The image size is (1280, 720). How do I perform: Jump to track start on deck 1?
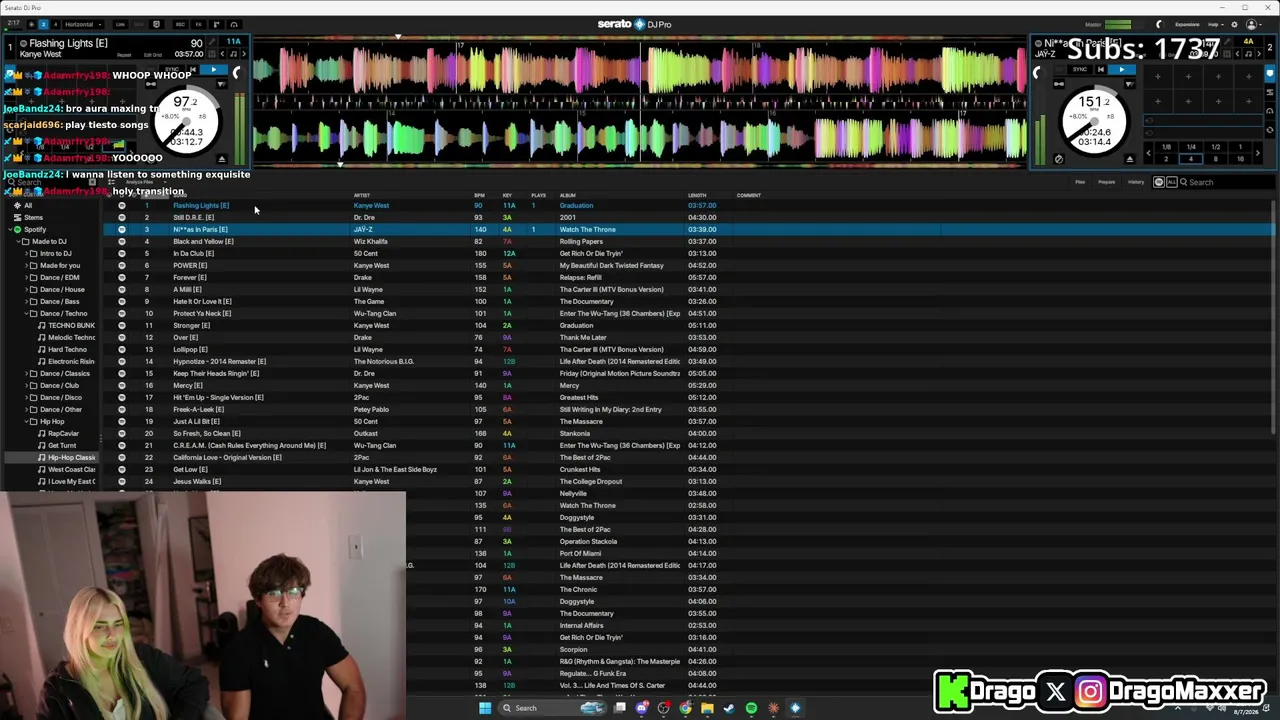point(193,70)
